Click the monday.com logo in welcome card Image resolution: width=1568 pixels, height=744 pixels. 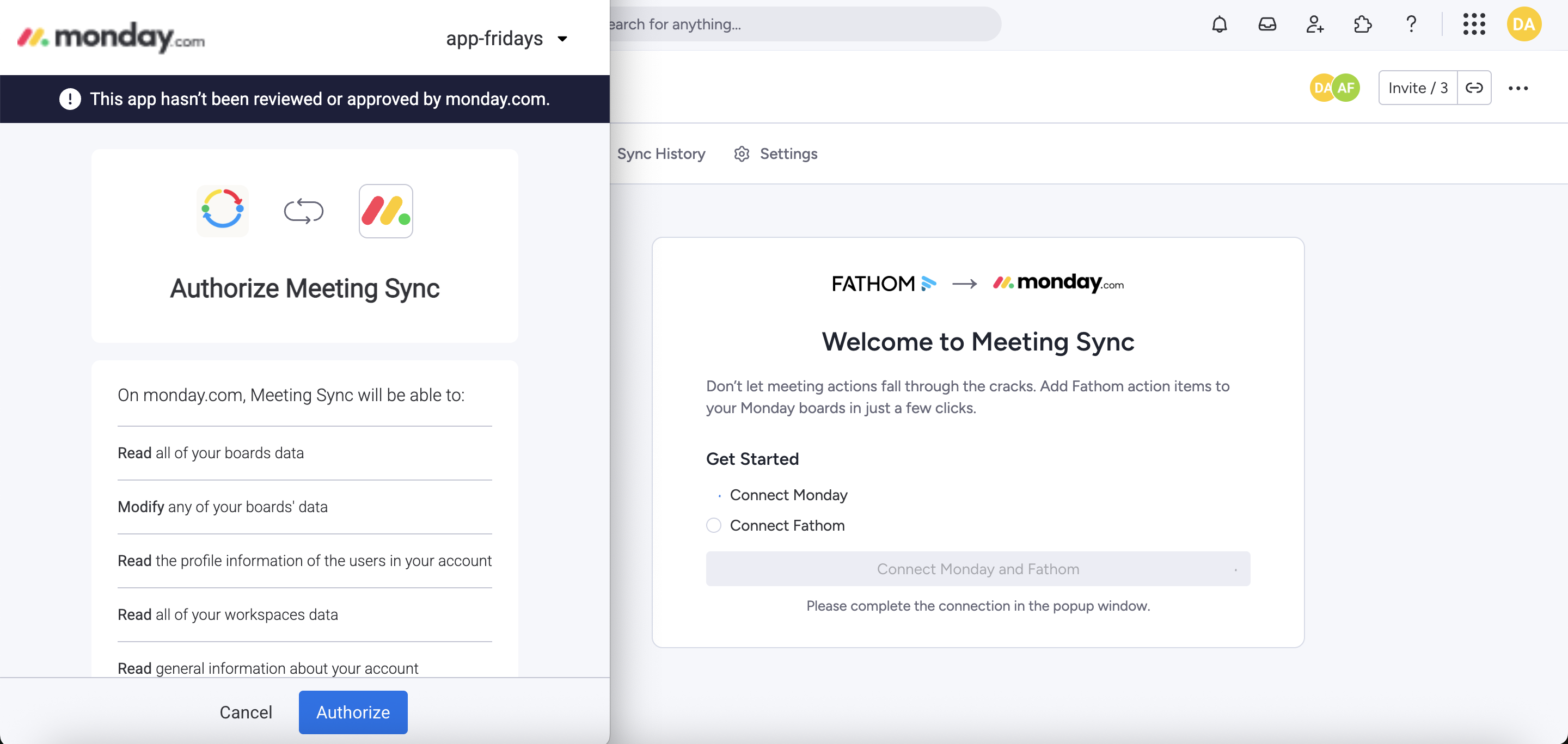pyautogui.click(x=1058, y=283)
